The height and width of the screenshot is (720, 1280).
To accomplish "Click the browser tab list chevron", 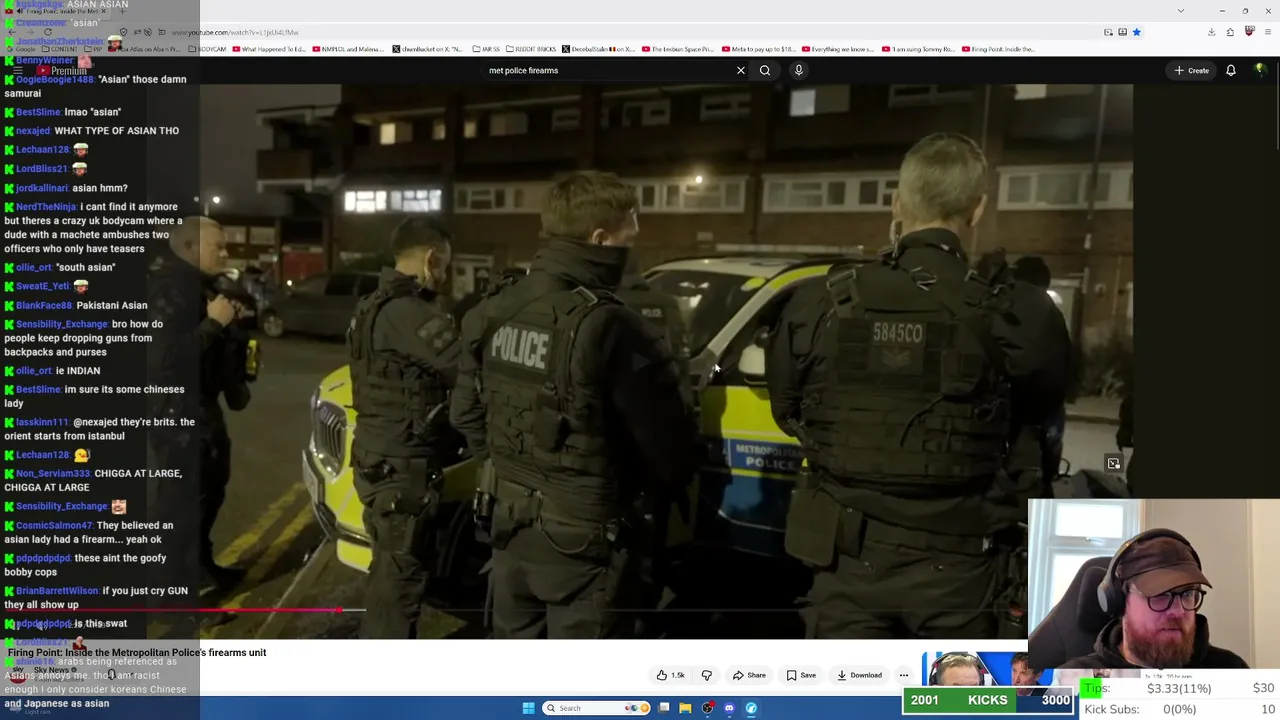I will tap(1180, 11).
